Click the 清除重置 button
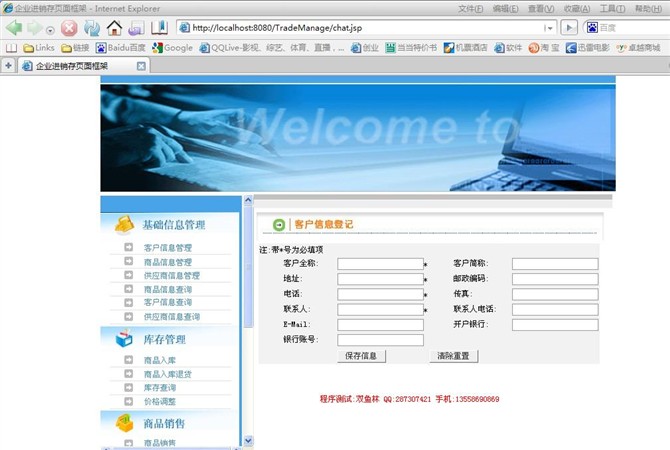This screenshot has height=450, width=670. coord(453,356)
